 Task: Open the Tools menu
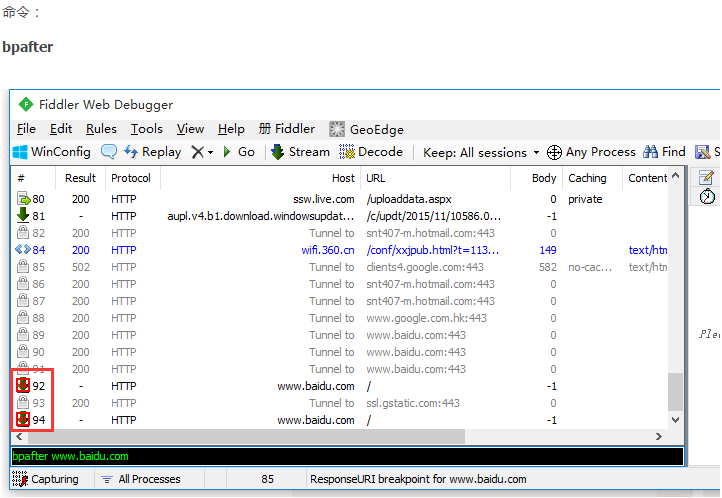pyautogui.click(x=146, y=129)
